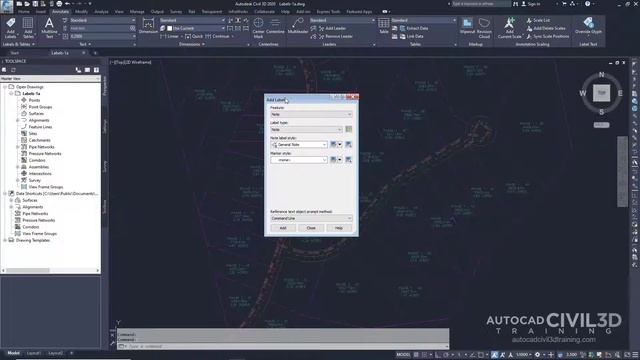
Task: Click North on the ViewCube compass
Action: 601,75
